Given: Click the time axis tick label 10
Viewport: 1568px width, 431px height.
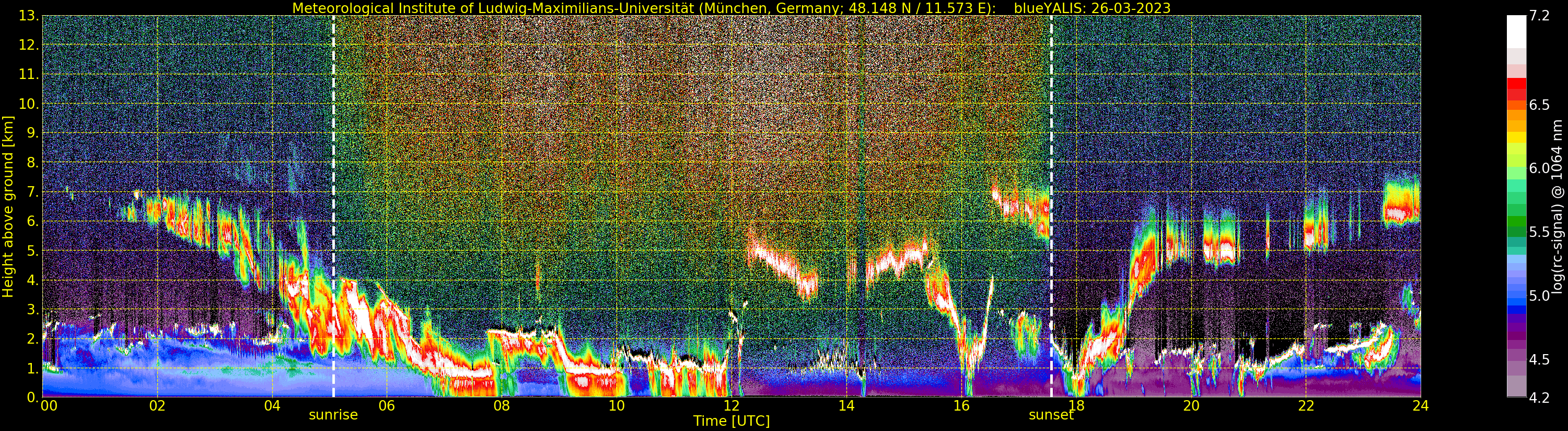Looking at the screenshot, I should (x=617, y=406).
